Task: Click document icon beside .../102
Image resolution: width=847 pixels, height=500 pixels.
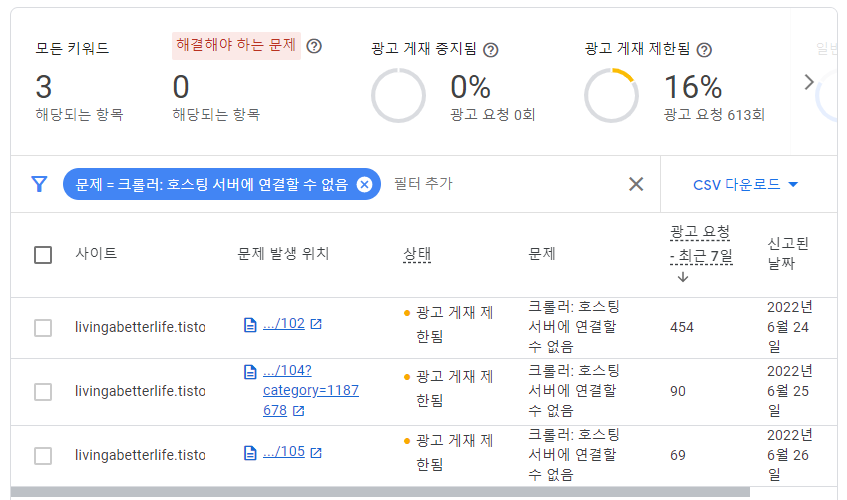Action: pyautogui.click(x=250, y=325)
